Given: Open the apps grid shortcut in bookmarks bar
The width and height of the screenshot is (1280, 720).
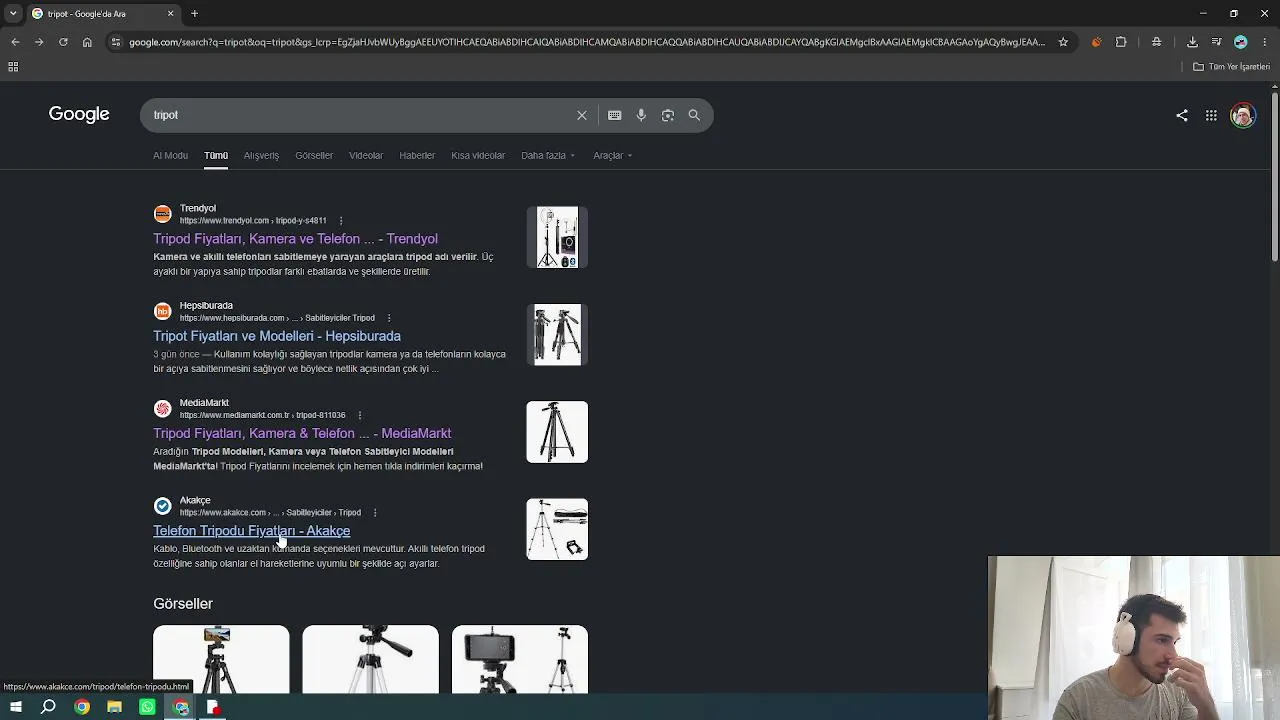Looking at the screenshot, I should (13, 67).
